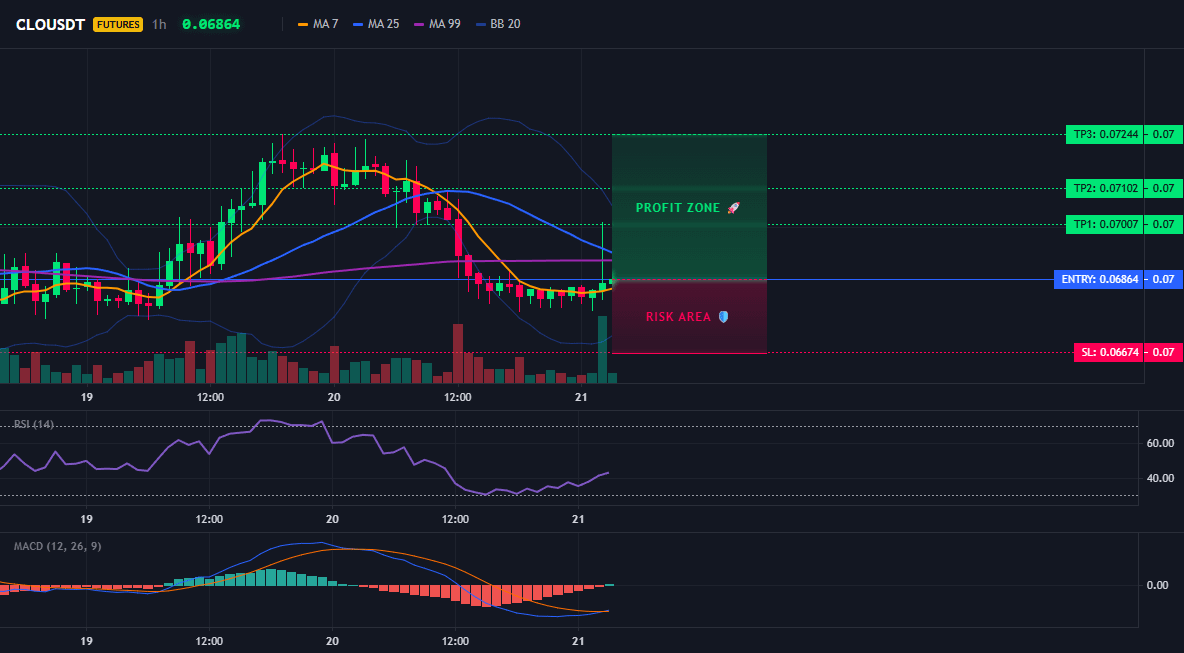This screenshot has width=1184, height=653.
Task: Click the purple MA 99 color swatch
Action: [x=420, y=24]
